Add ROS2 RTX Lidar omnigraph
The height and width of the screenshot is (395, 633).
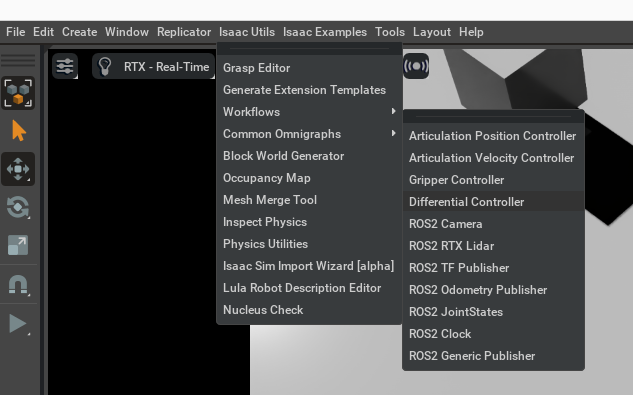[493, 246]
